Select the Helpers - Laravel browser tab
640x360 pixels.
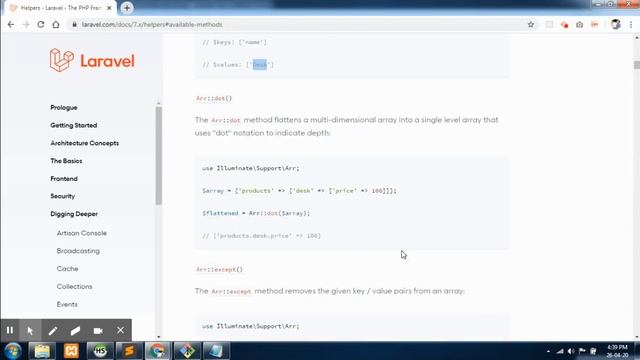click(61, 8)
